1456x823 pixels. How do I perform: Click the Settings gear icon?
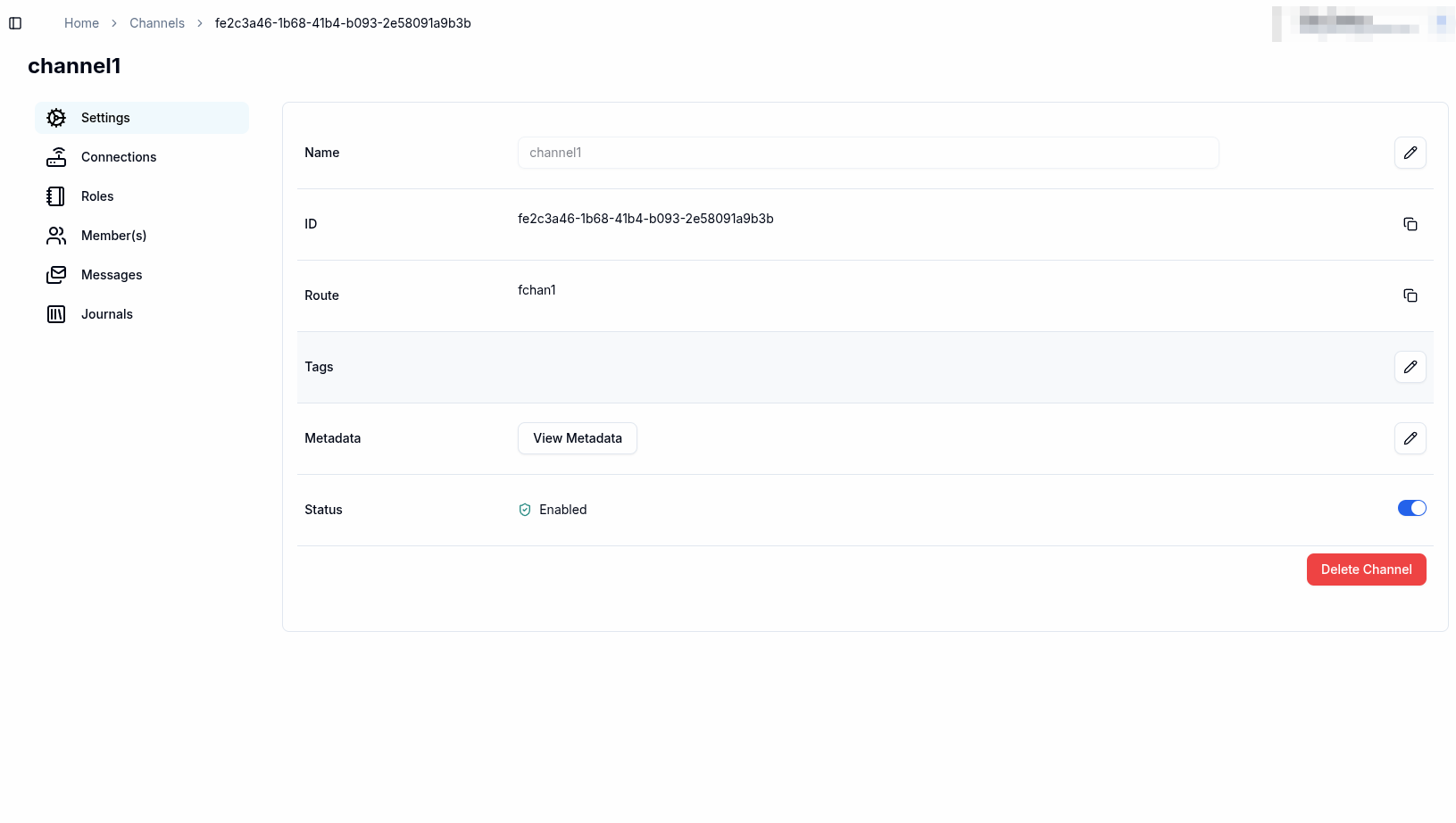click(56, 118)
